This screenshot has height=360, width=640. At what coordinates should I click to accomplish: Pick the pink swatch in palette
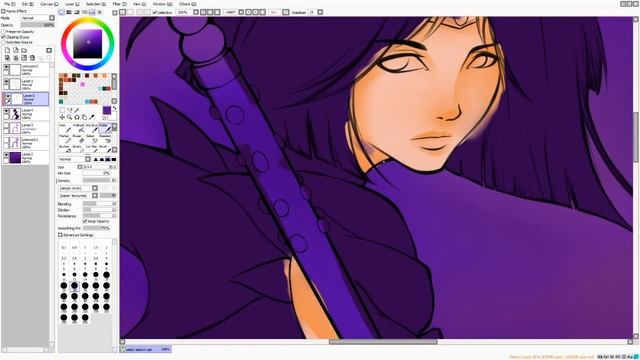tap(82, 84)
